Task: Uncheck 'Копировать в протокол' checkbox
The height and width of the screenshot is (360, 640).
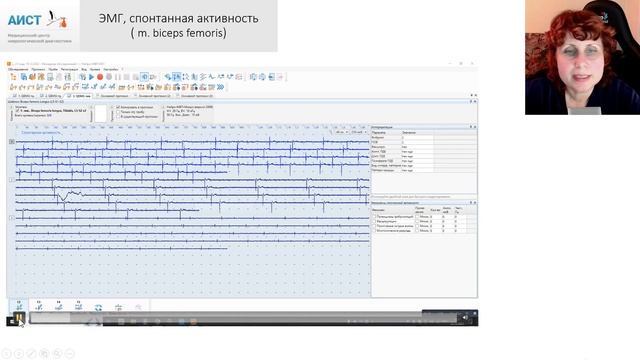Action: (118, 107)
